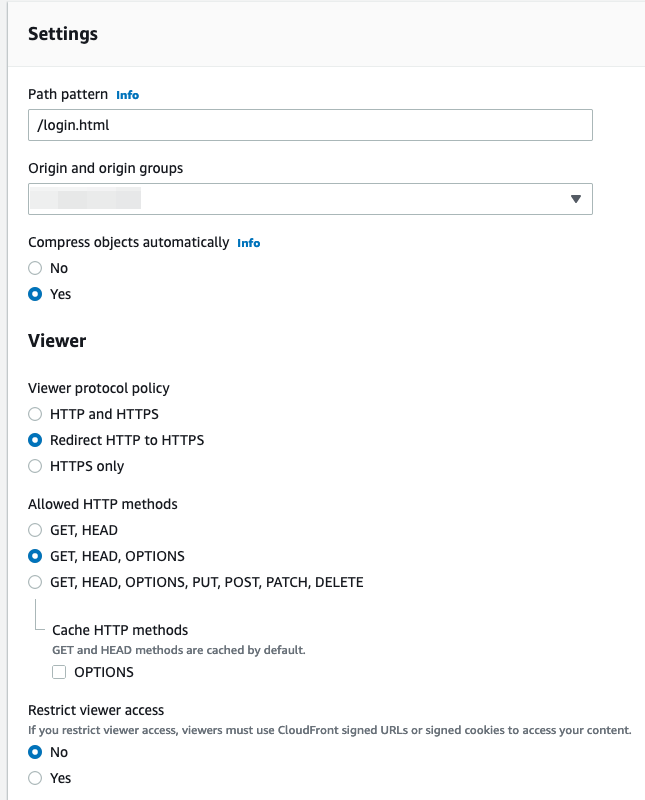Allow all methods including PUT and DELETE
The image size is (645, 800).
(36, 582)
